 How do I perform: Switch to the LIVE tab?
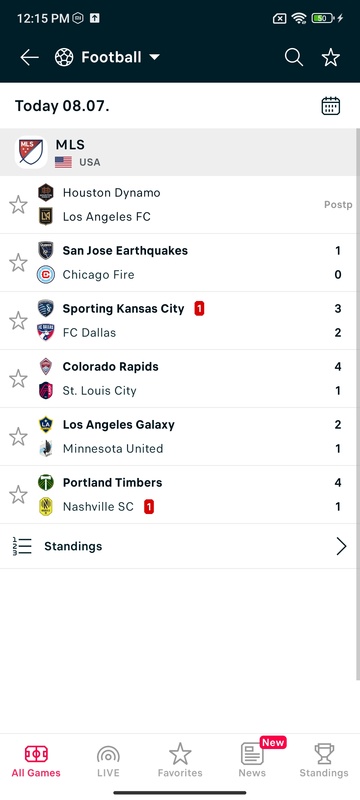point(108,761)
